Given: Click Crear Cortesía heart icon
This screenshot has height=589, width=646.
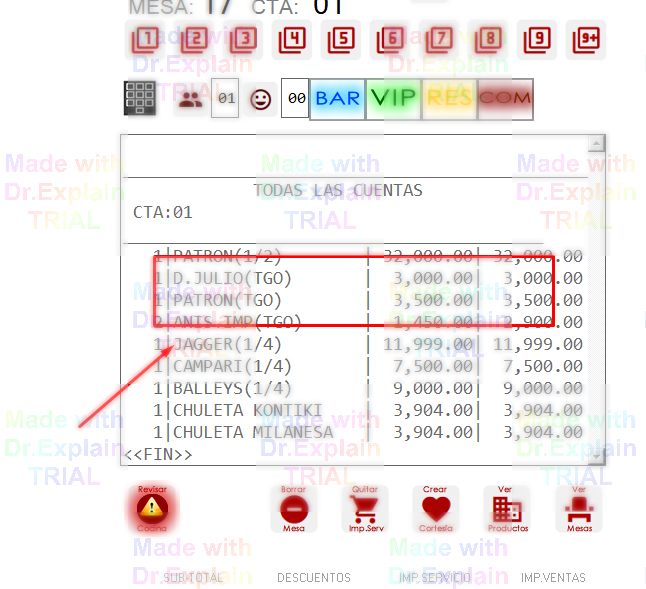Looking at the screenshot, I should pos(436,510).
